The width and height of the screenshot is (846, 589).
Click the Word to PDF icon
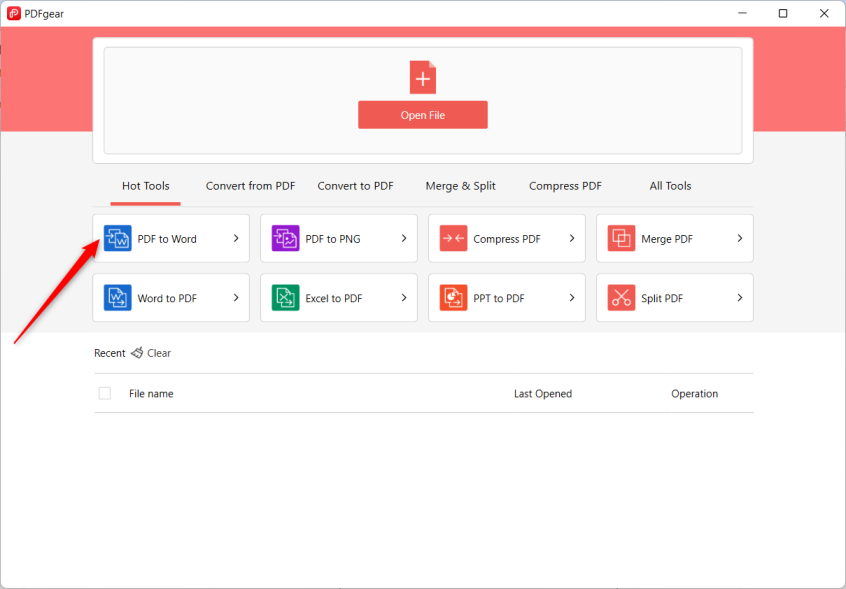click(x=117, y=298)
